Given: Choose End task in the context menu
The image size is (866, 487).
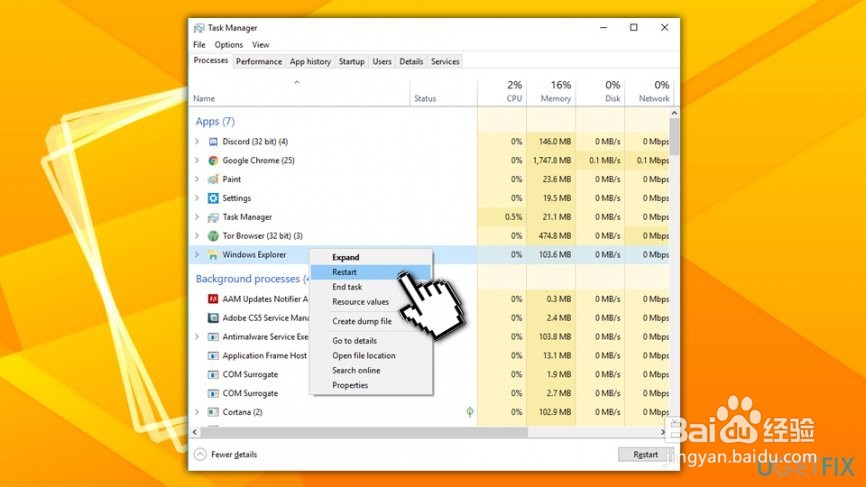Looking at the screenshot, I should (x=371, y=287).
